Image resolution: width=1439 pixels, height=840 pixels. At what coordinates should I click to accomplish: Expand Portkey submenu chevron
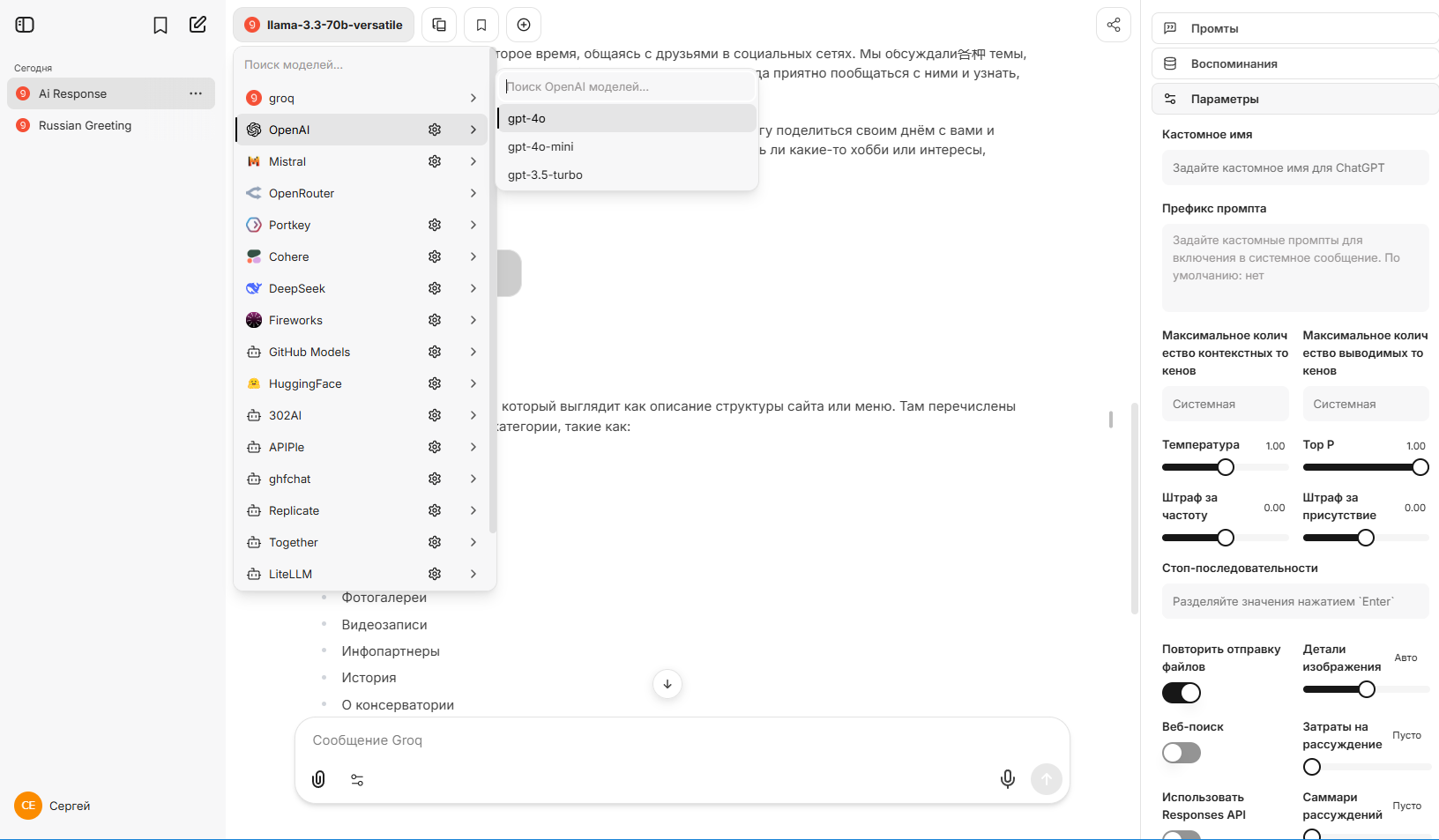(x=473, y=225)
